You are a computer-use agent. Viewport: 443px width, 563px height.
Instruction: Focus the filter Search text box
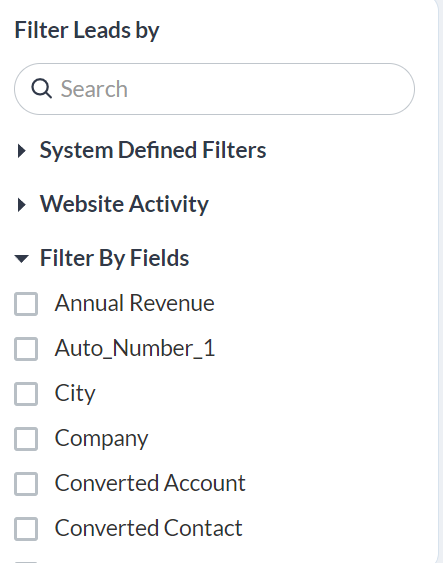pos(214,89)
